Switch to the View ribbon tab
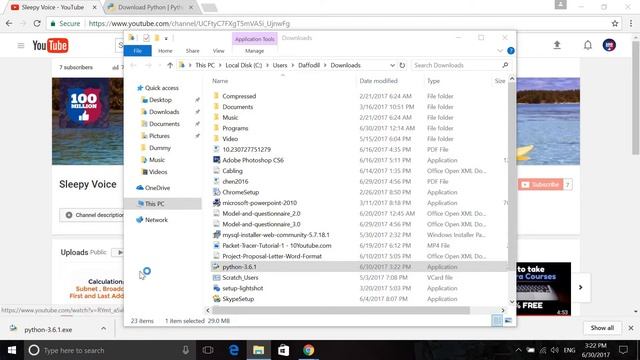The image size is (640, 360). coord(218,51)
